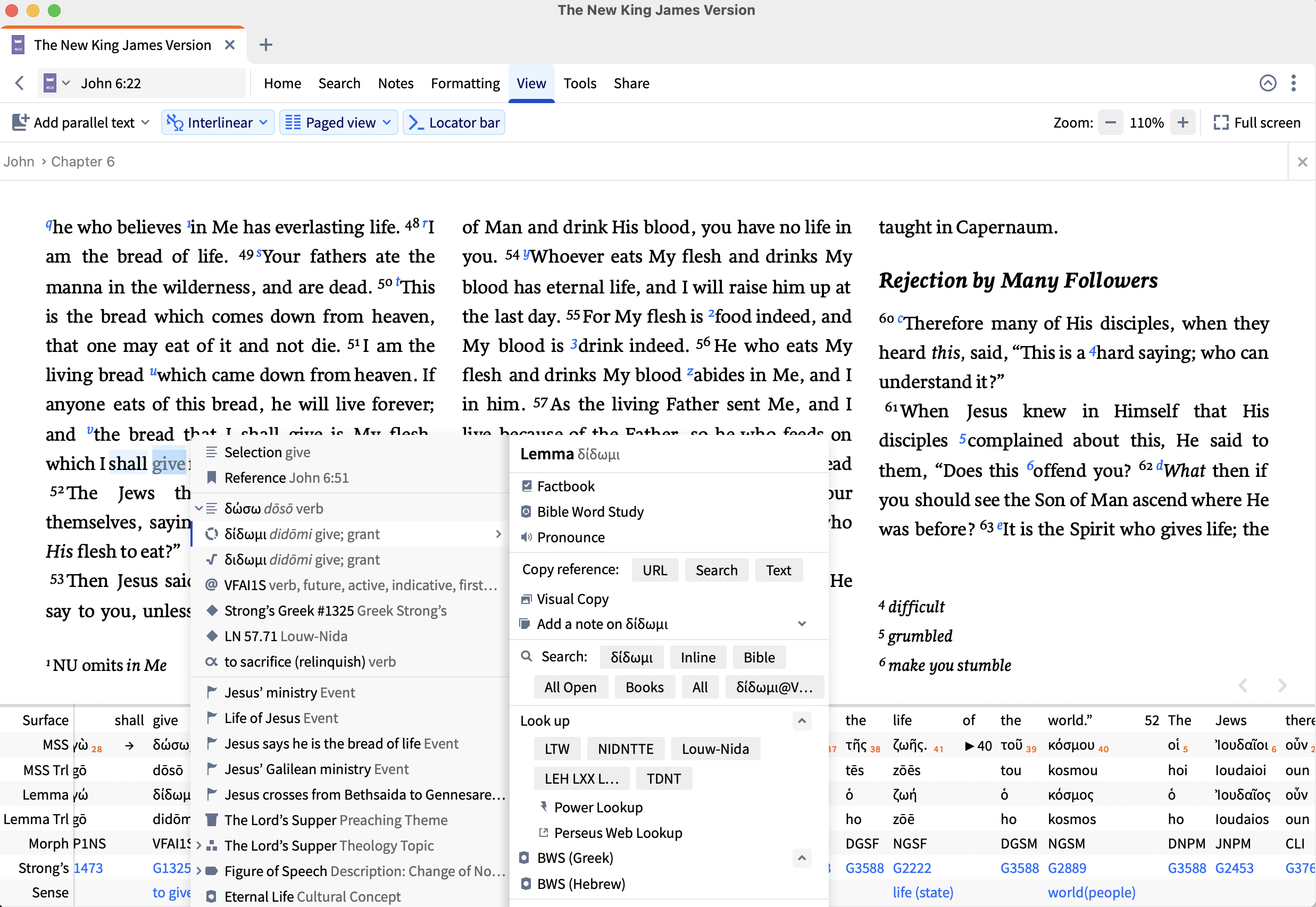Open Bible Word Study for δίδωμι
Screen dimensions: 1316x907
[589, 511]
